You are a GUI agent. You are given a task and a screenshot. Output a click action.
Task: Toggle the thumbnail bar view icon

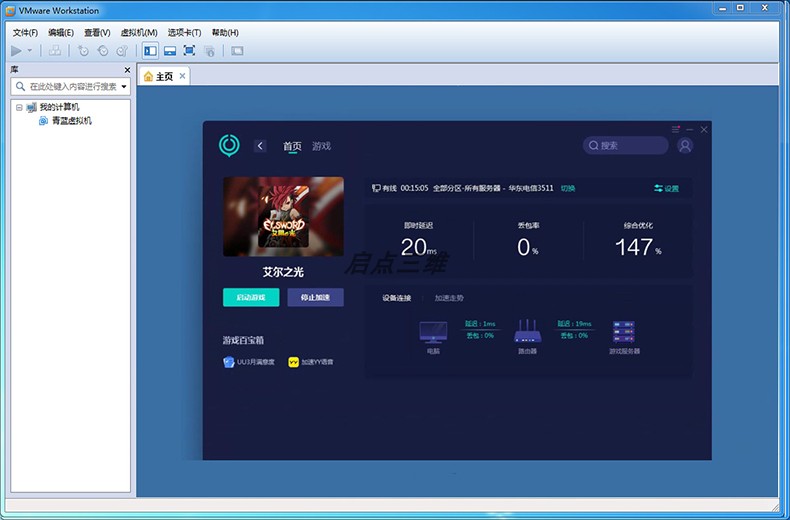[x=170, y=51]
